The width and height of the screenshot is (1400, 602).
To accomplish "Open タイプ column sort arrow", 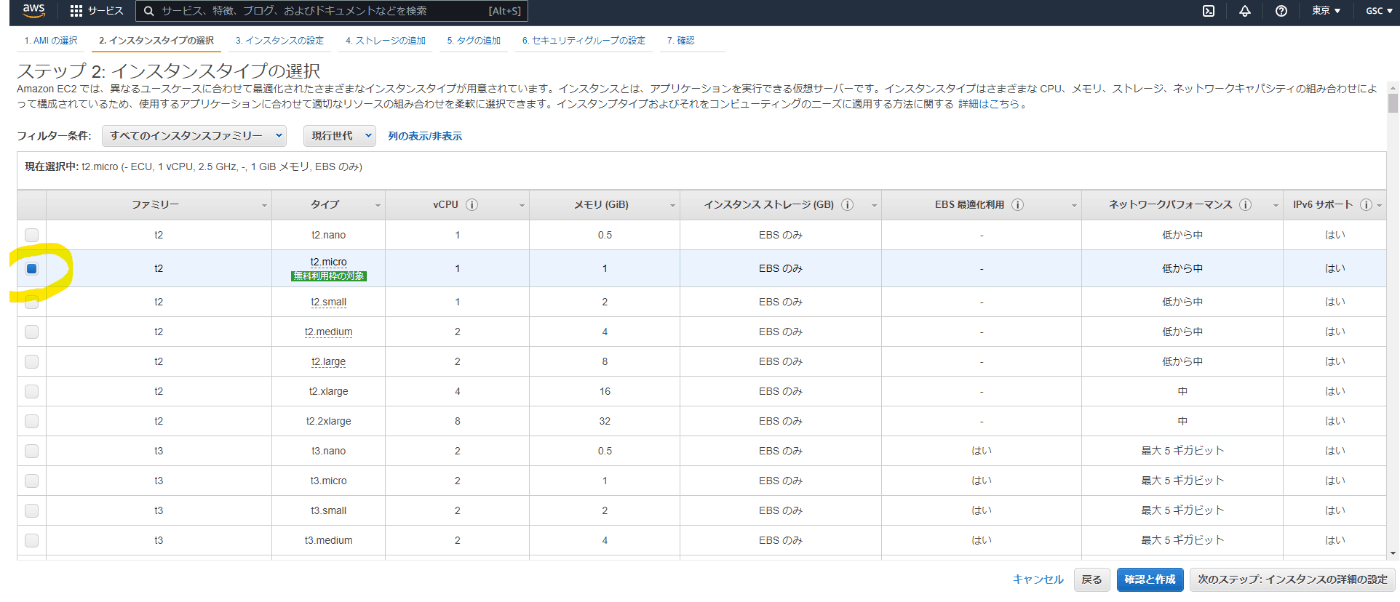I will [378, 205].
